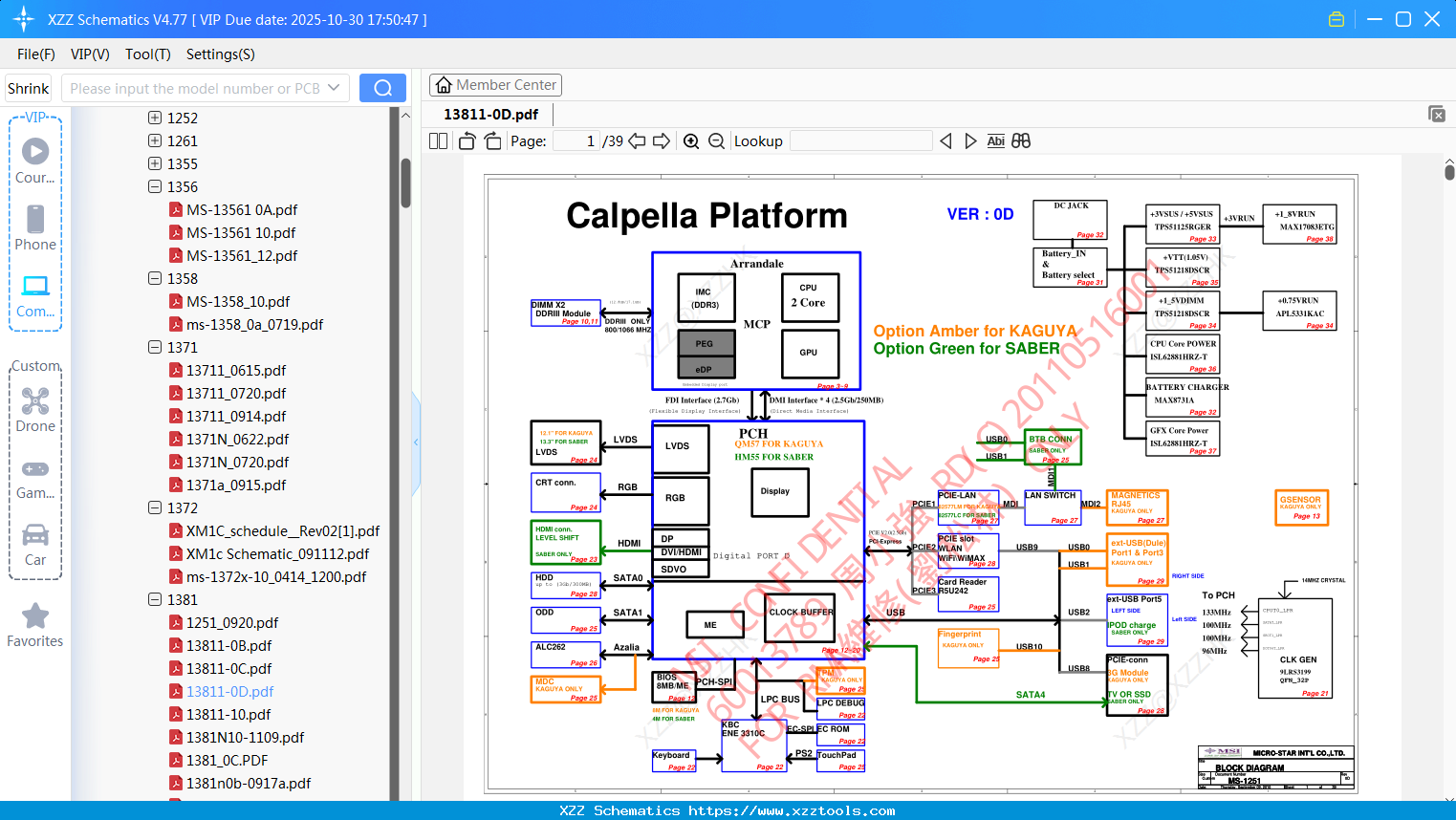Open 1251_0920.pdf file
The image size is (1456, 820).
coord(232,622)
